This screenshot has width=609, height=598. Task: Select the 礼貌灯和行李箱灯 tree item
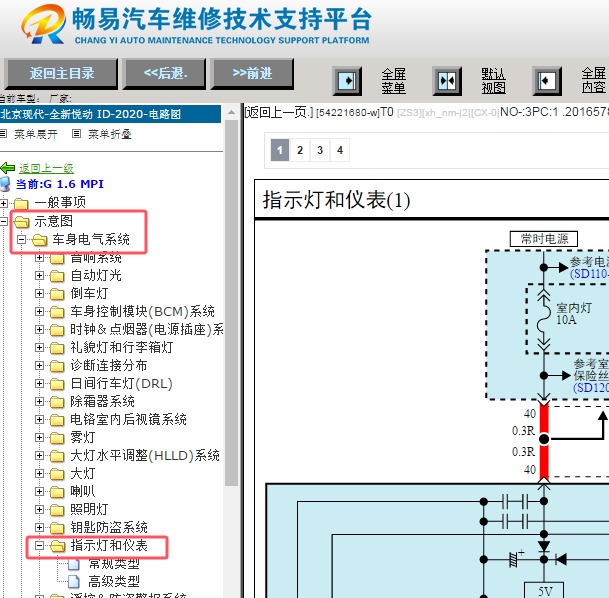click(x=122, y=348)
